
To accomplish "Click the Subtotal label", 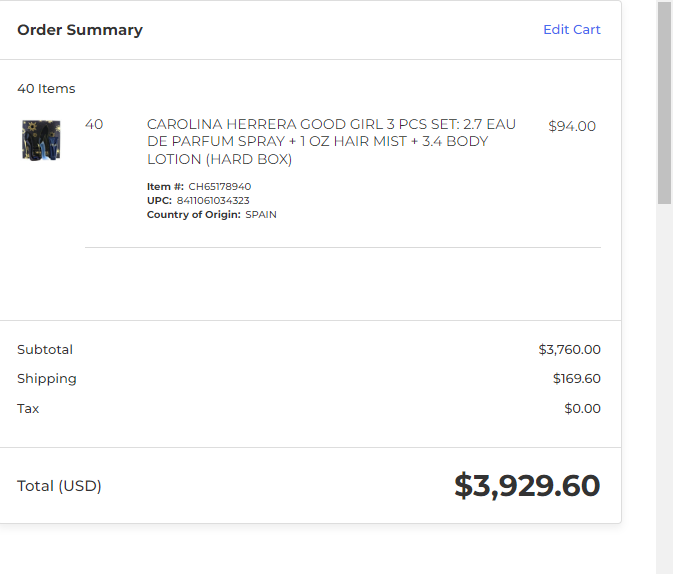I will [x=45, y=349].
